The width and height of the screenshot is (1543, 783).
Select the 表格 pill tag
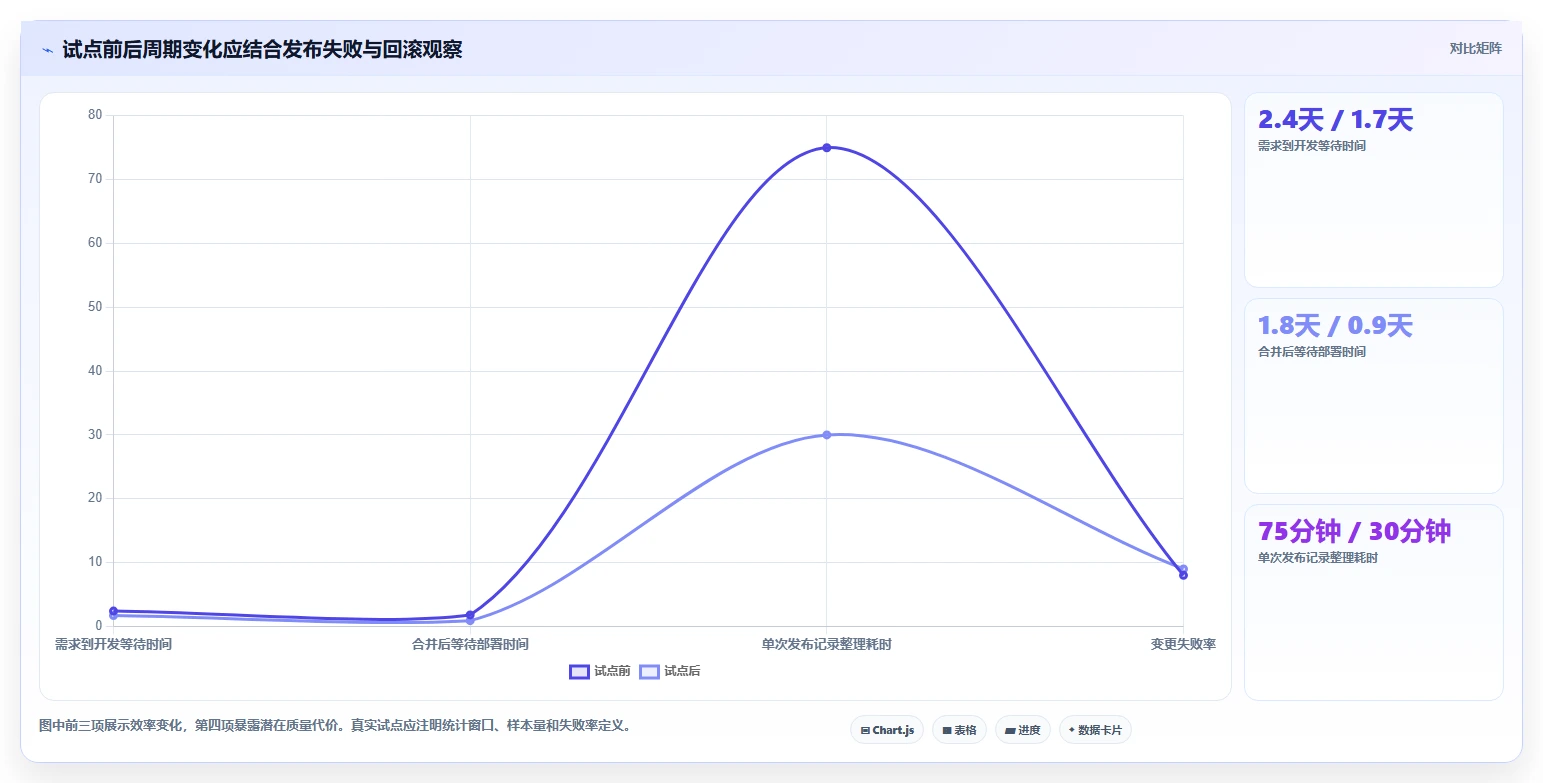tap(959, 730)
